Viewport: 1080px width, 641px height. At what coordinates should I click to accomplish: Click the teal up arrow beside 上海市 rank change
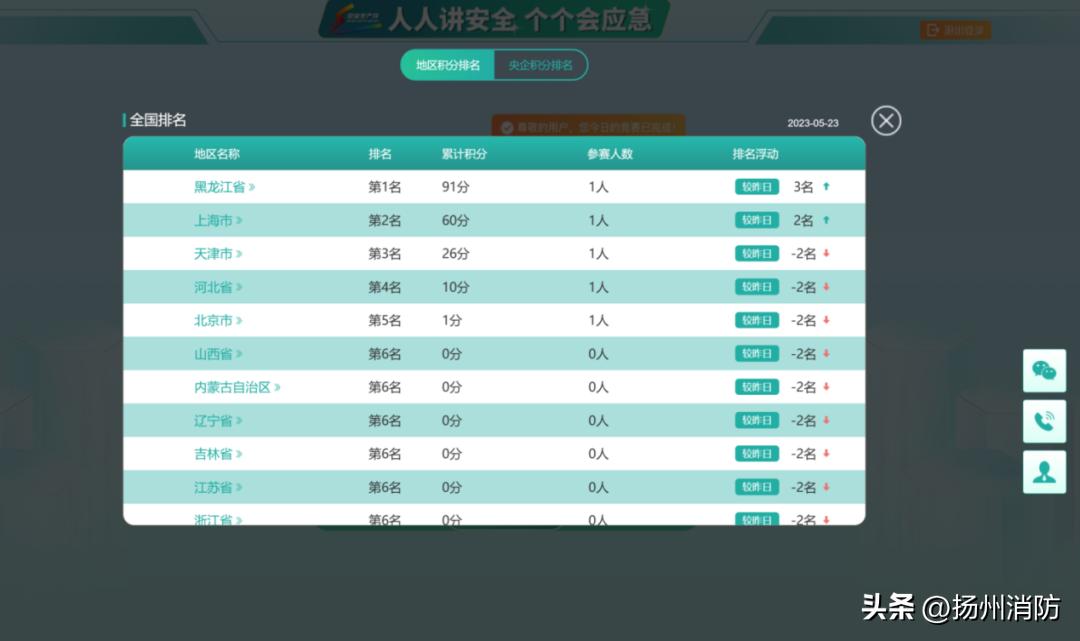point(824,220)
